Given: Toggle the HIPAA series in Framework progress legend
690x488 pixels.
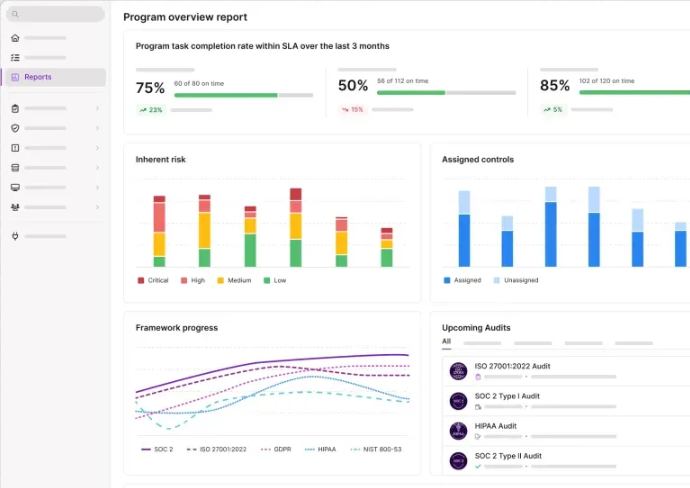Looking at the screenshot, I should [x=321, y=449].
